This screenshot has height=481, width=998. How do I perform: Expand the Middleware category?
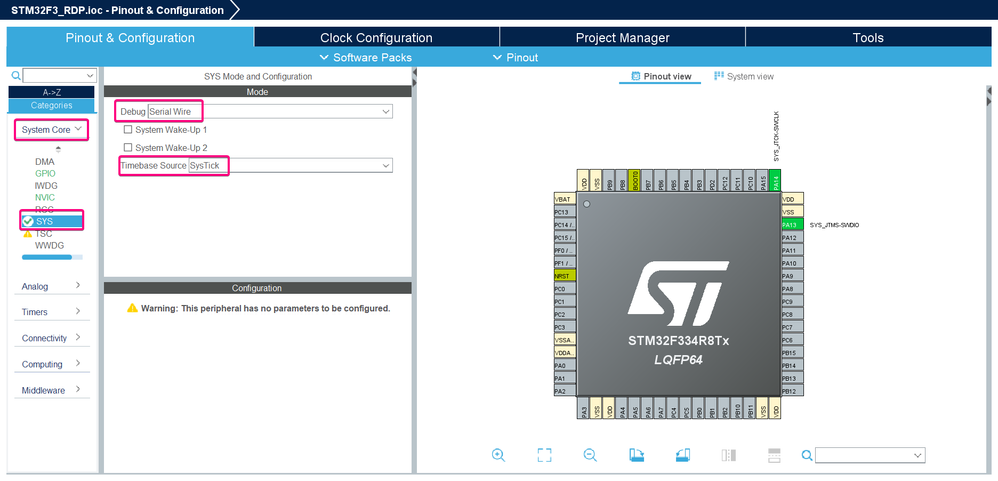[52, 390]
